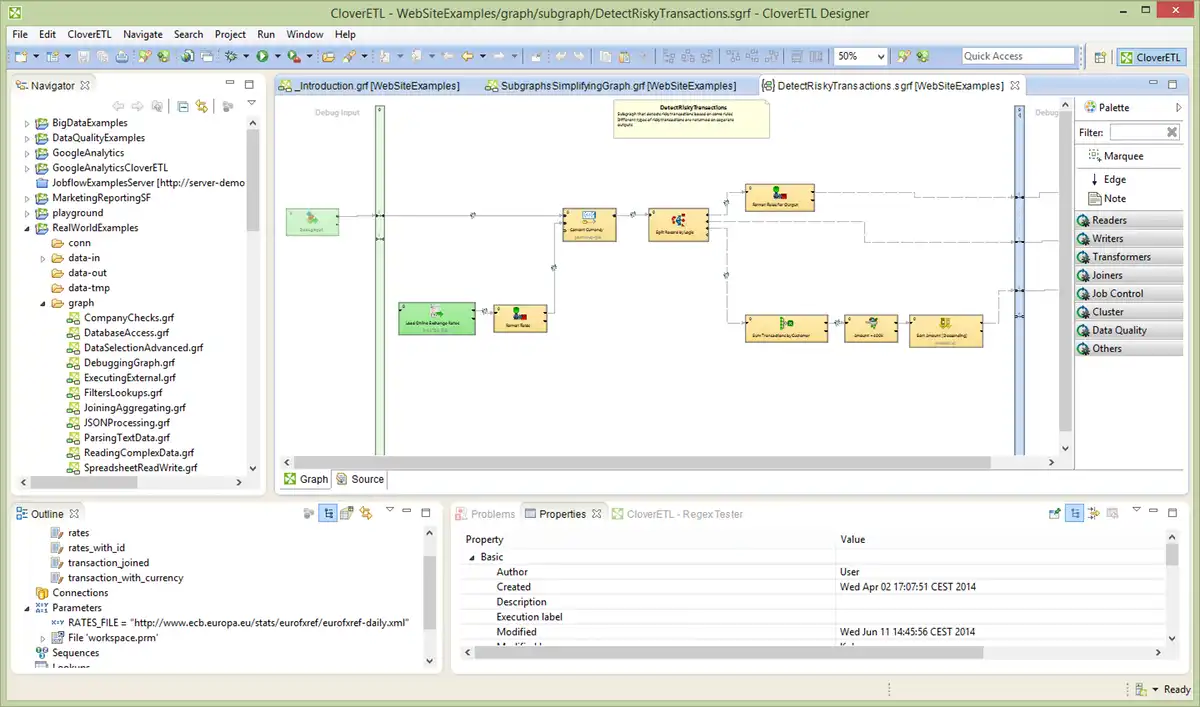The width and height of the screenshot is (1200, 707).
Task: Collapse the Parameters node in Outline
Action: pos(28,607)
